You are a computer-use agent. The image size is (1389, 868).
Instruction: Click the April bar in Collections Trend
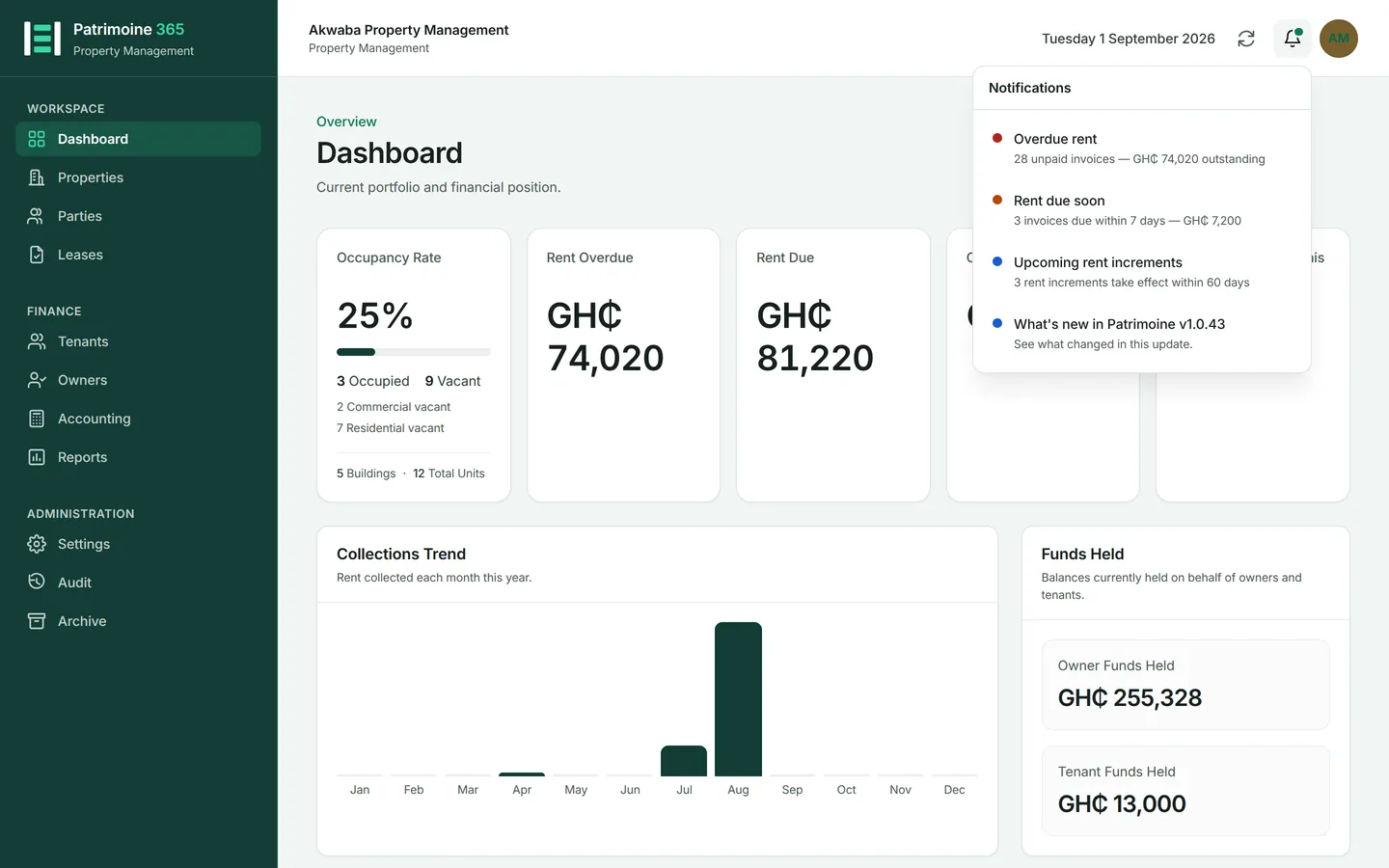pyautogui.click(x=522, y=774)
